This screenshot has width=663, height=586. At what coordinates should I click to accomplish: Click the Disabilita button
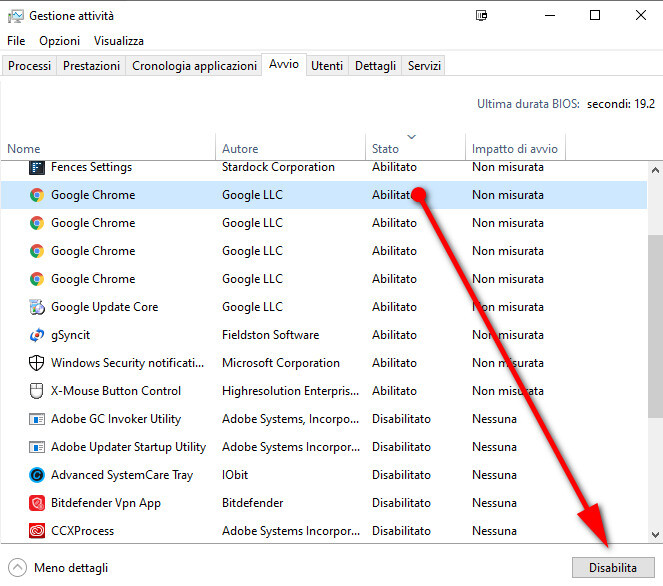point(613,568)
